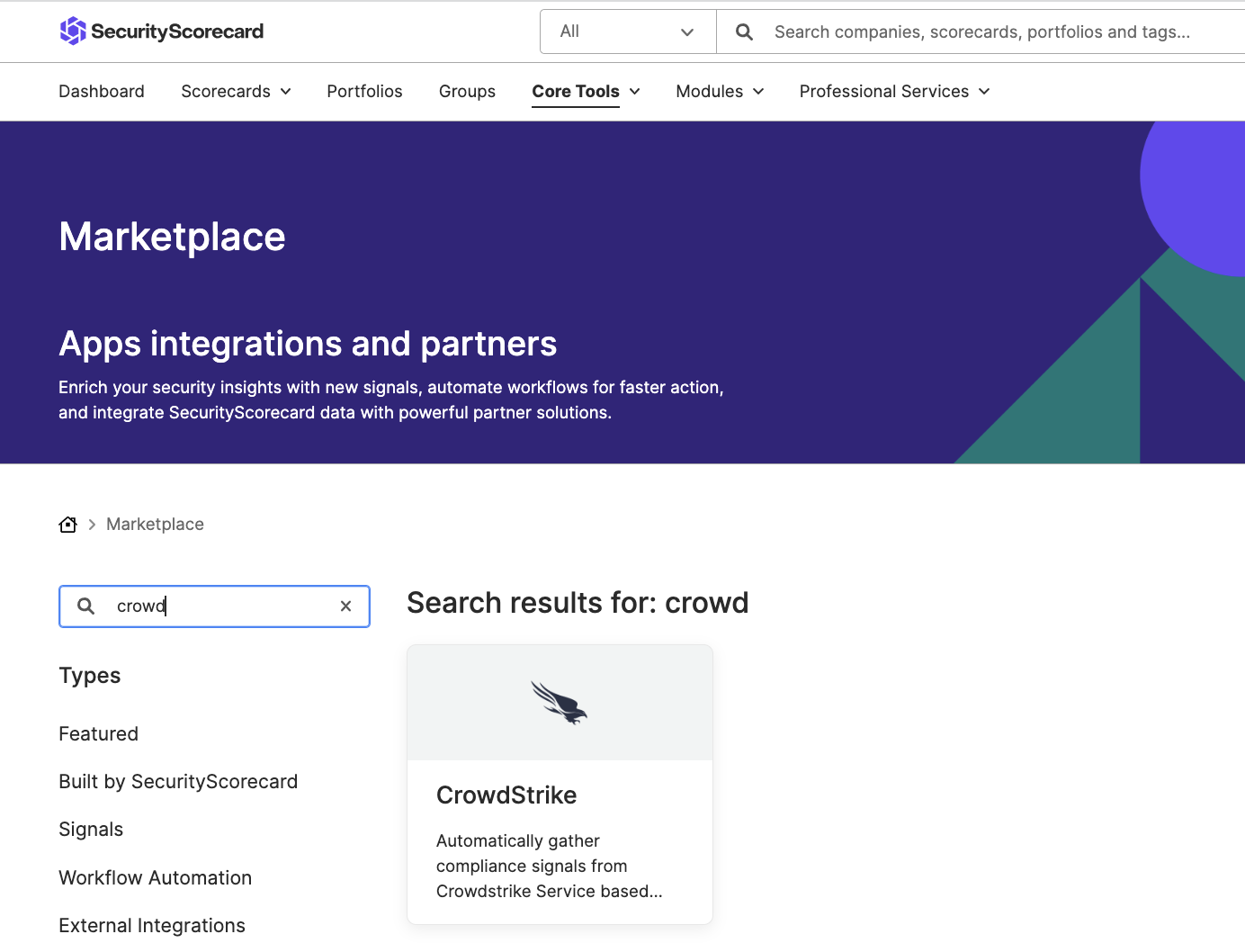Open the All category selector in the search bar
Screen dimensions: 1245x952
point(627,31)
